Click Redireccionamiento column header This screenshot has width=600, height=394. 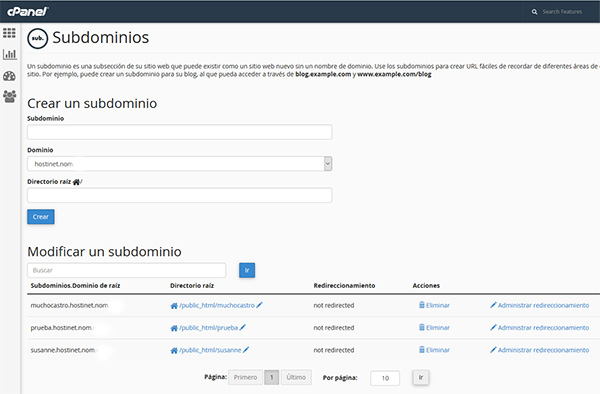pos(344,285)
